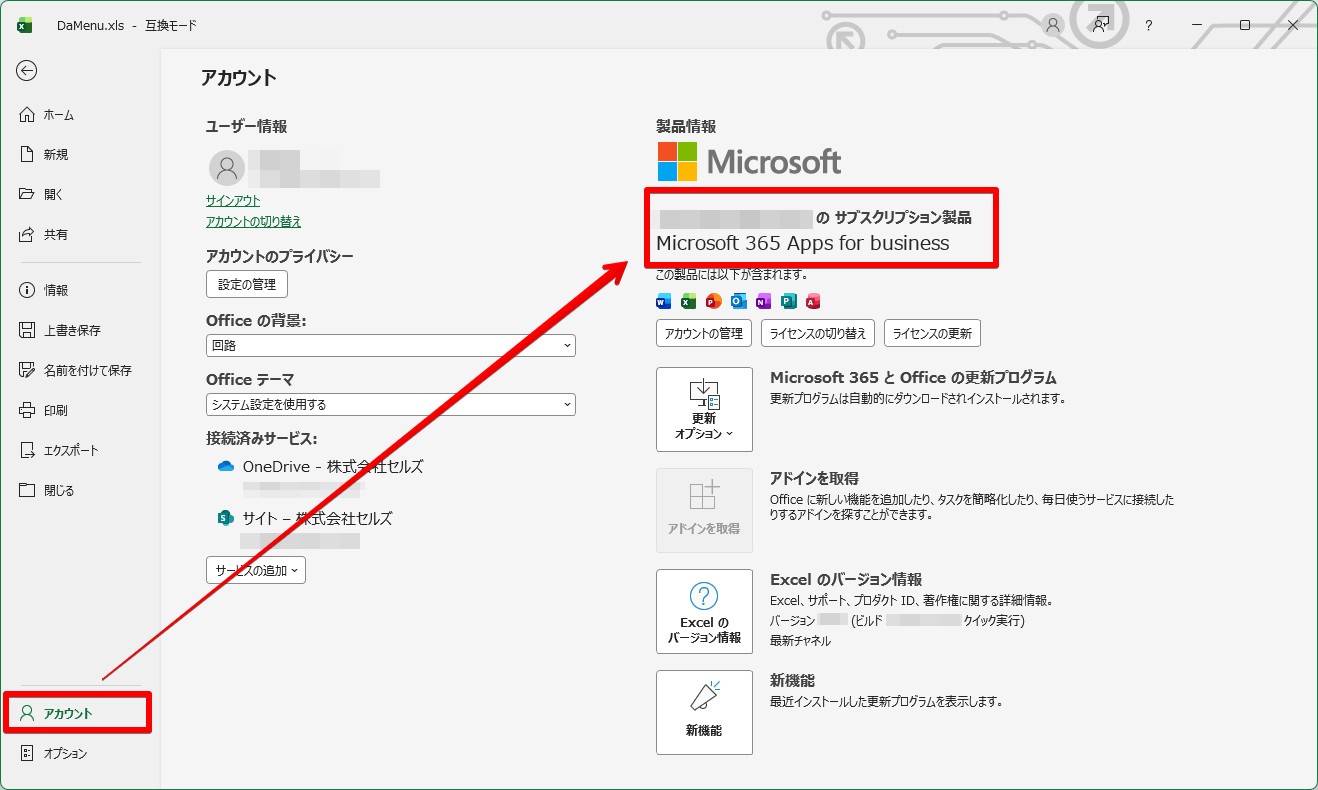Click ライセンスの切り替え (Change License) button
This screenshot has width=1318, height=790.
[x=819, y=333]
